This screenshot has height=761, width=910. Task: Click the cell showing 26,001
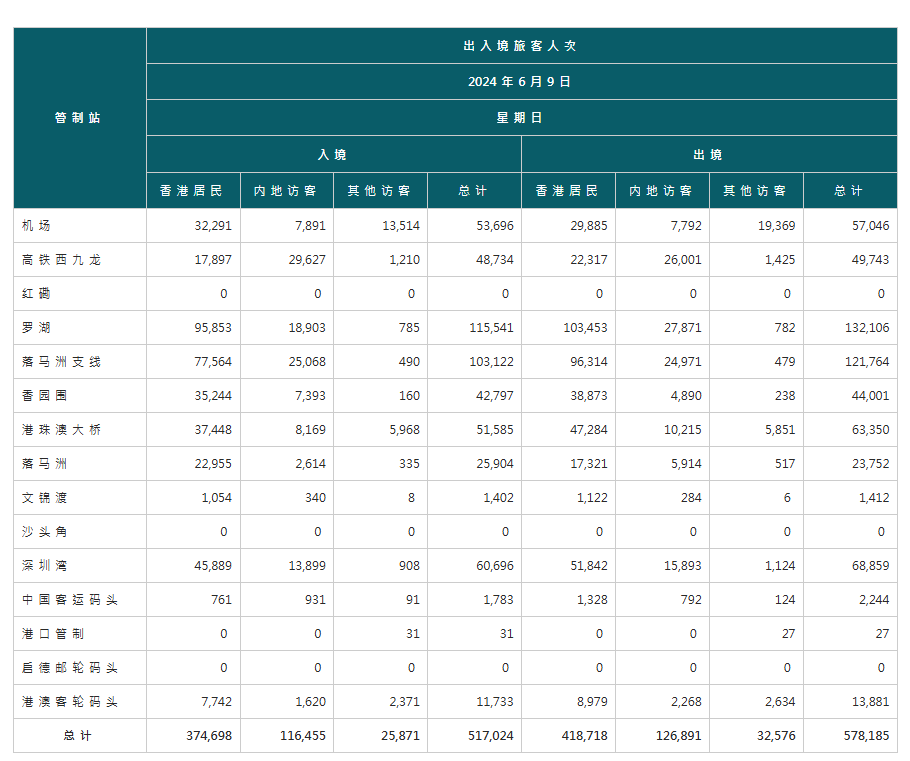tap(662, 259)
